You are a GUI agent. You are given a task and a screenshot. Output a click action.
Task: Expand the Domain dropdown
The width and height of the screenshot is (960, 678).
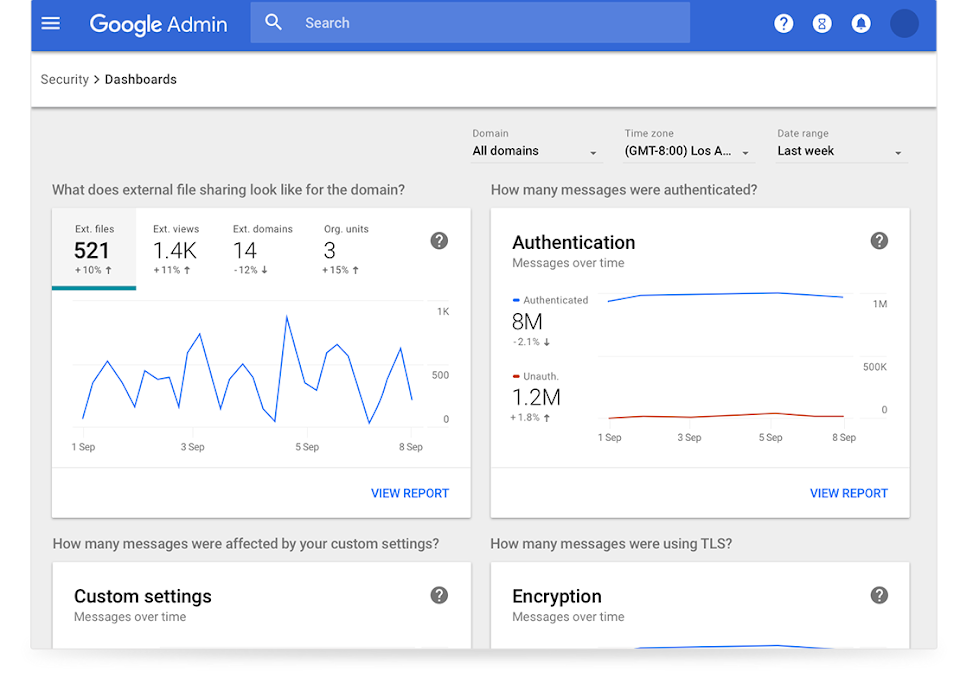[535, 151]
